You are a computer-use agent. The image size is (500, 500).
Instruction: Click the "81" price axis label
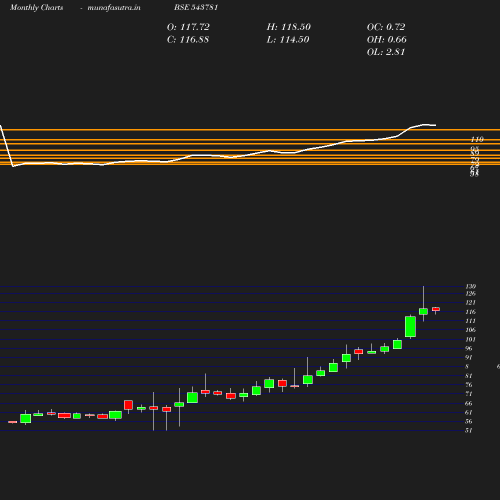pos(469,376)
